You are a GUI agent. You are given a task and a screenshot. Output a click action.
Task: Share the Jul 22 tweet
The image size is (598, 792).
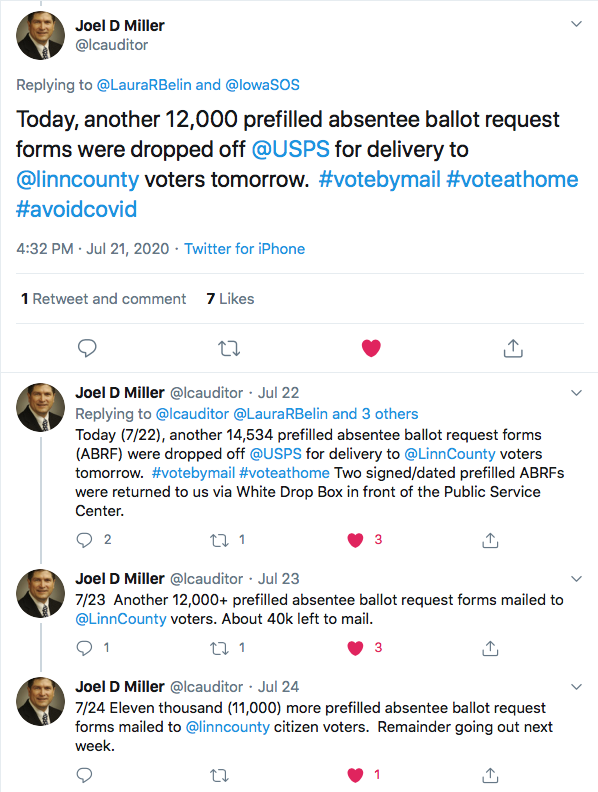pos(490,540)
